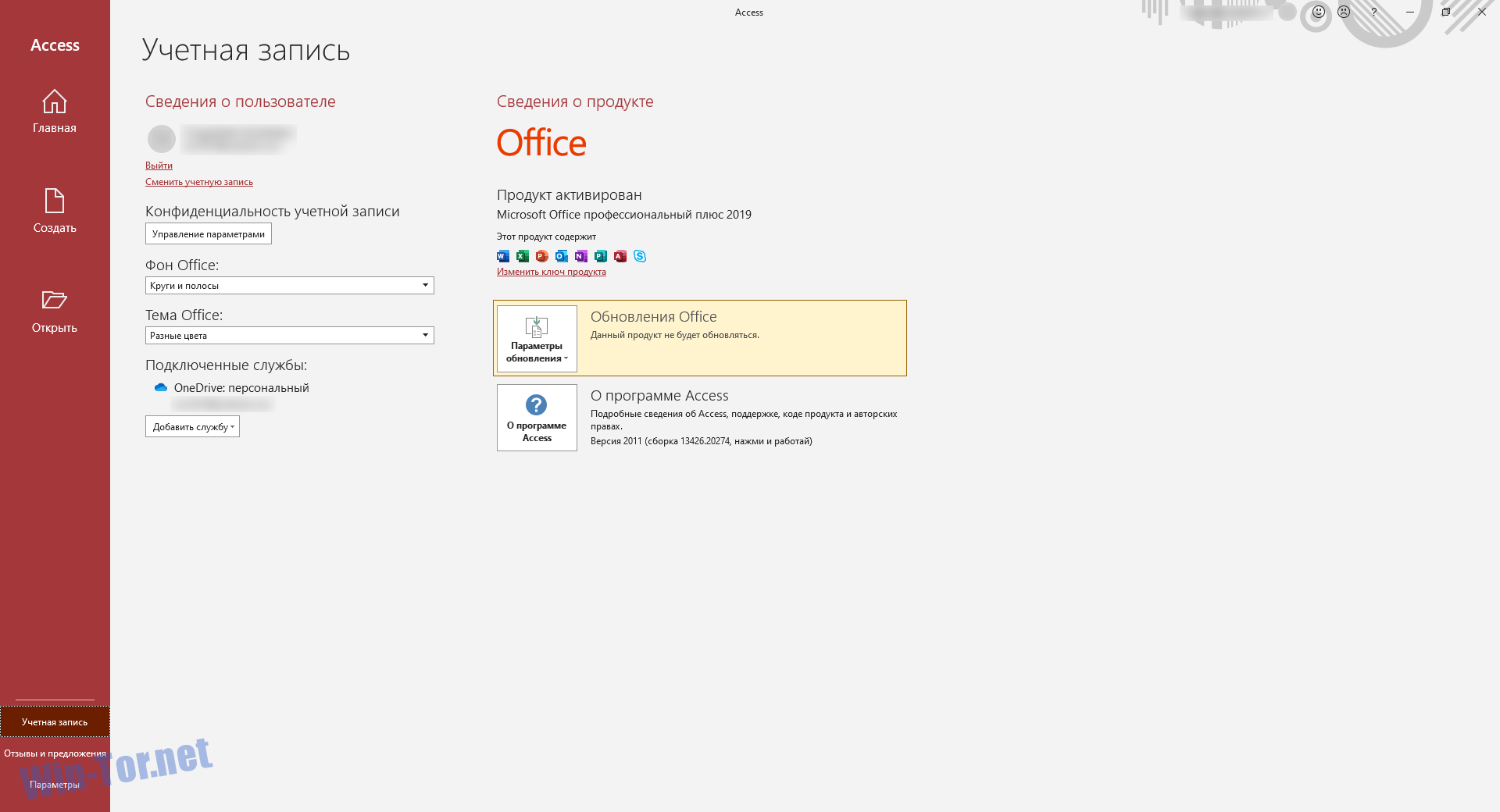Expand the Добавить службу menu
This screenshot has height=812, width=1500.
(x=192, y=426)
